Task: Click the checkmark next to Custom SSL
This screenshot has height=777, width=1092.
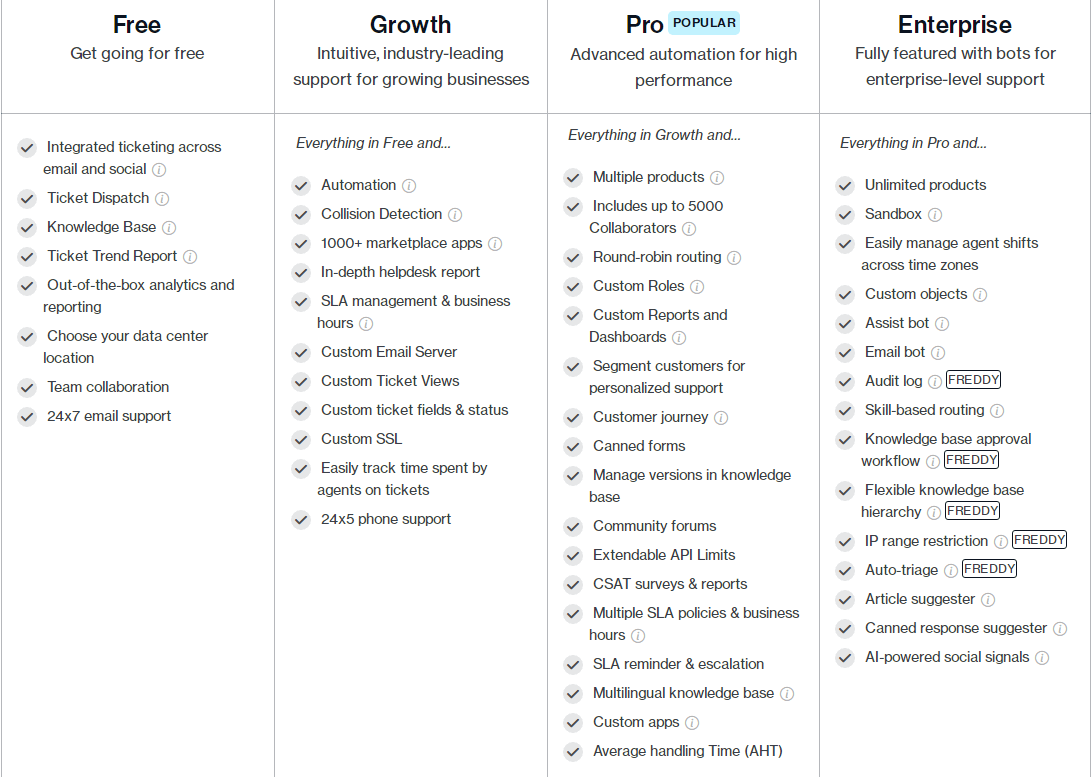Action: pyautogui.click(x=301, y=440)
